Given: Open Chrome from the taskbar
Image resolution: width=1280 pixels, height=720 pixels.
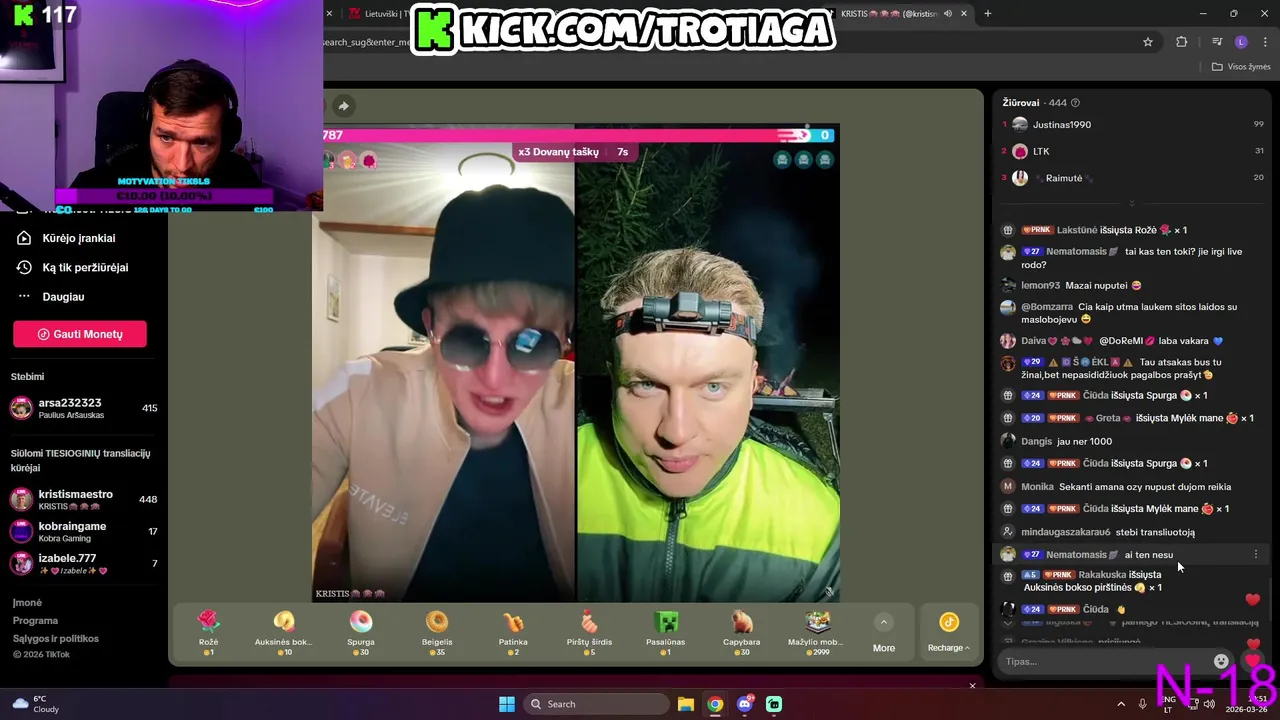Looking at the screenshot, I should pos(715,704).
